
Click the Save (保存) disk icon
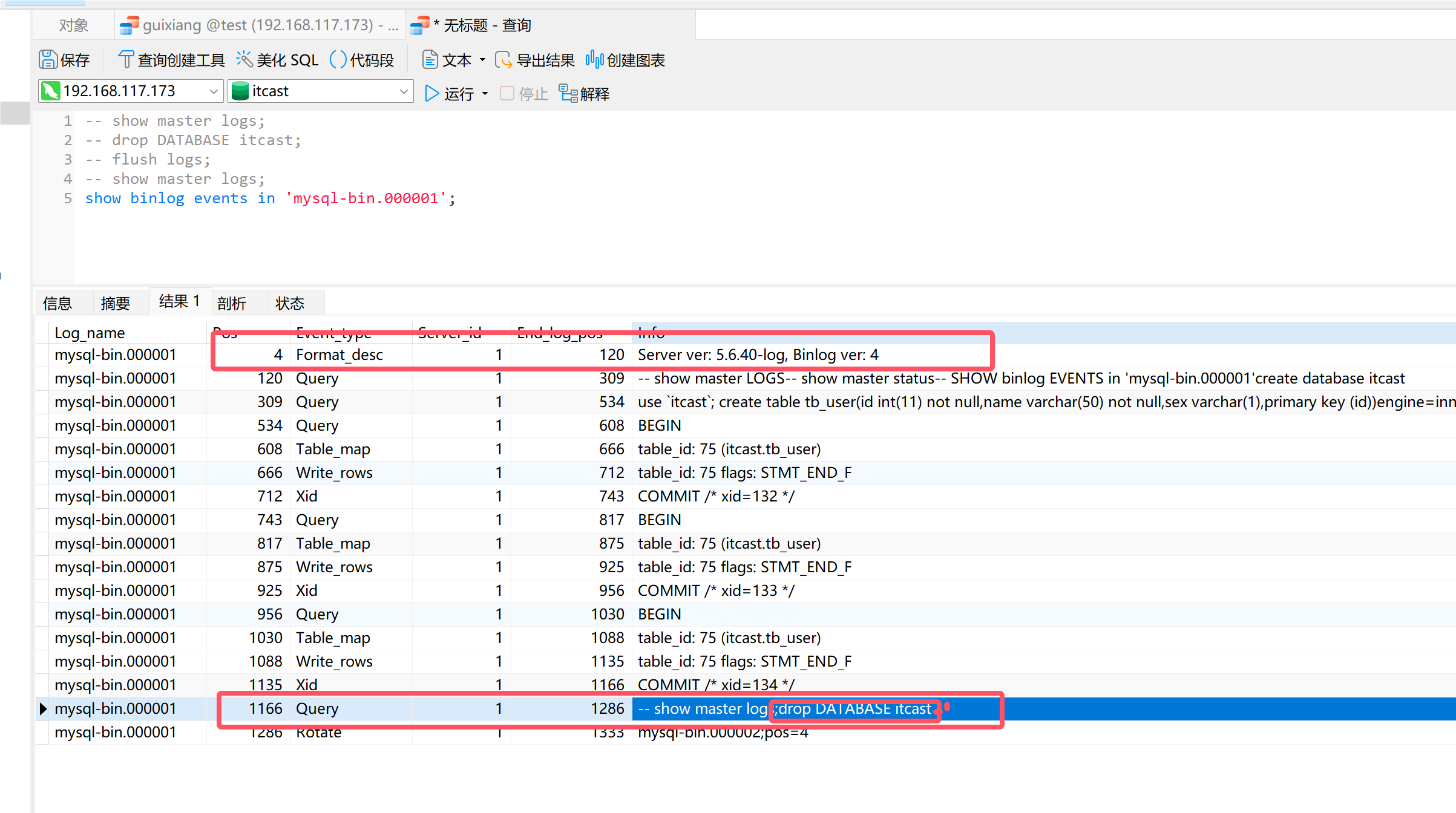point(48,60)
